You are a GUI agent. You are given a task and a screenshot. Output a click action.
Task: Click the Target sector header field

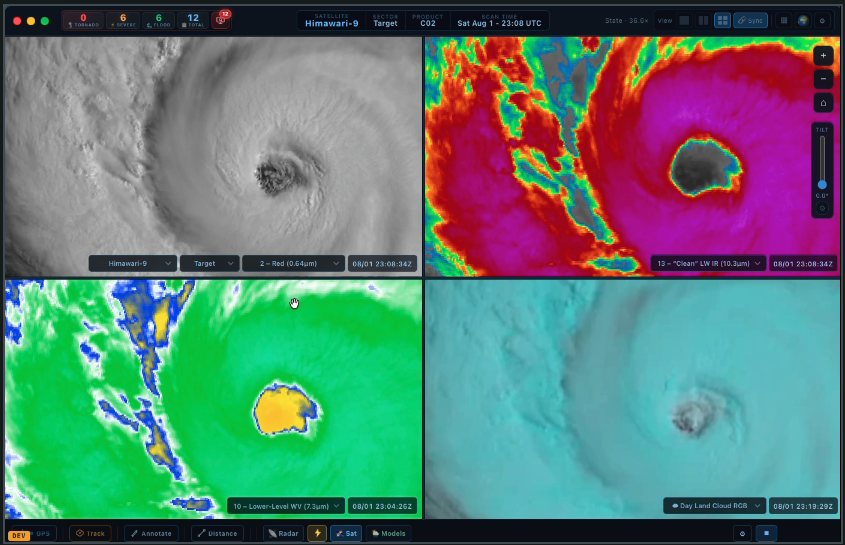385,20
